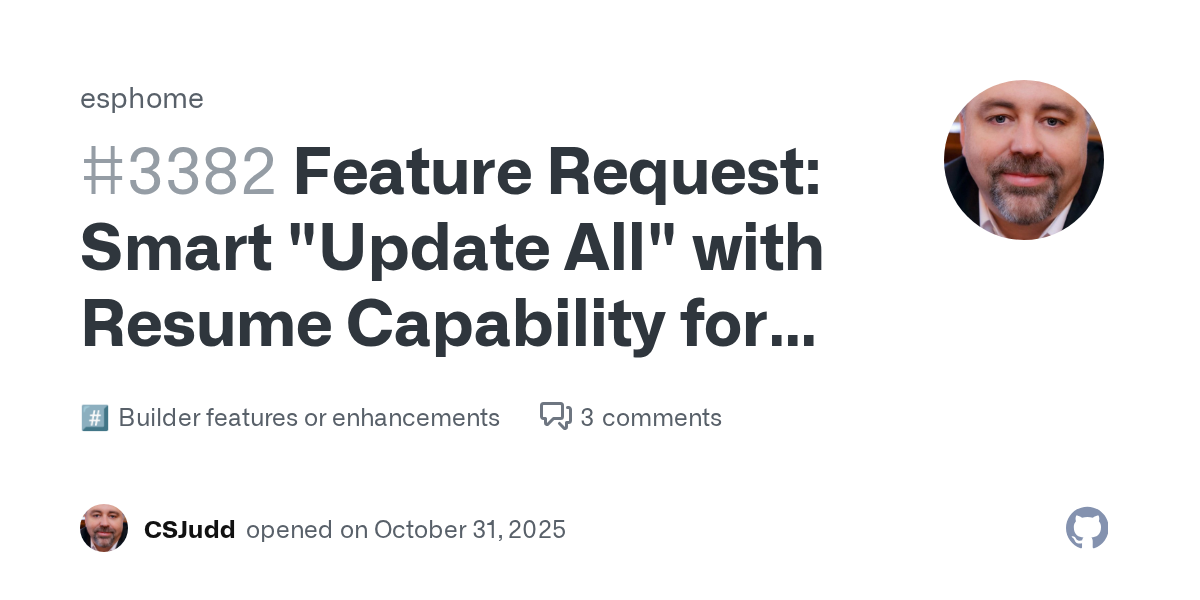This screenshot has height=600, width=1200.
Task: Click the "Feature Request:" title text
Action: tap(556, 172)
